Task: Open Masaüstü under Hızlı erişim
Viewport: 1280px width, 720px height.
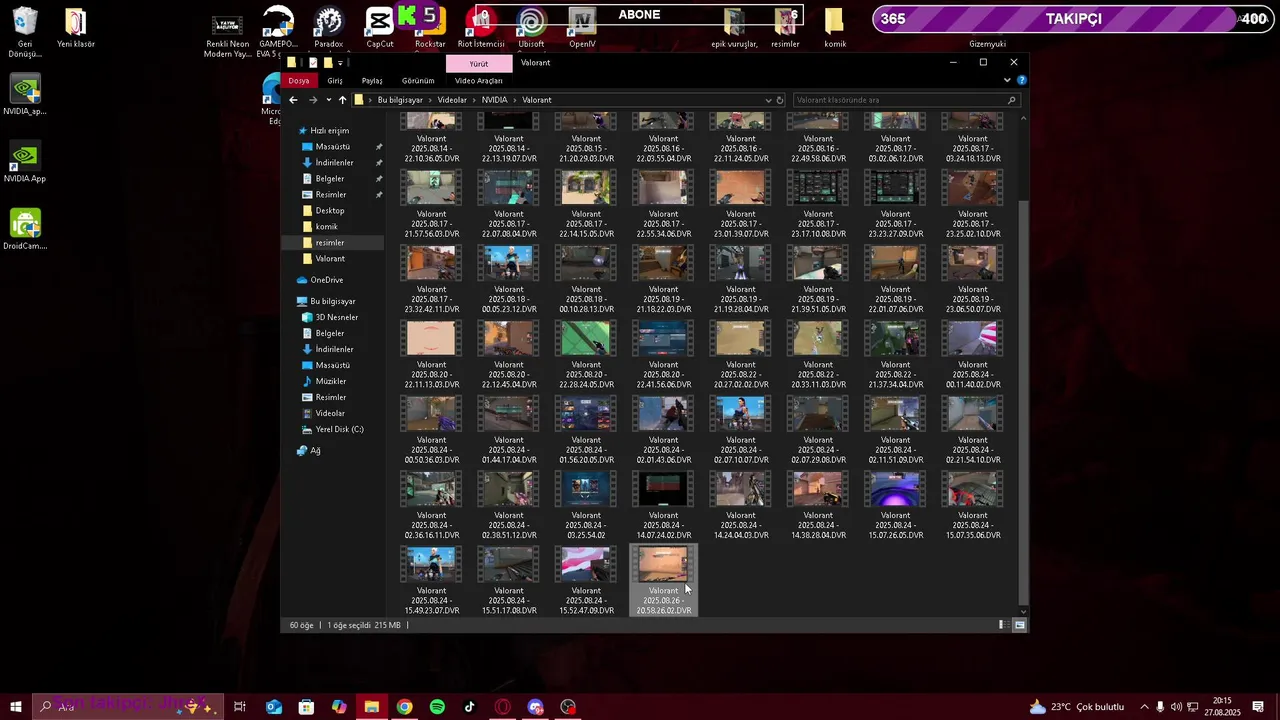Action: [x=333, y=147]
